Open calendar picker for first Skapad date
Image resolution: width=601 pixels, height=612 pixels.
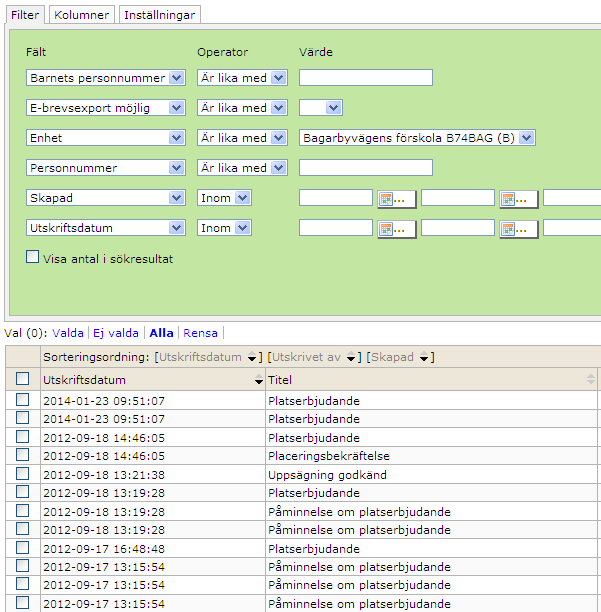(397, 199)
